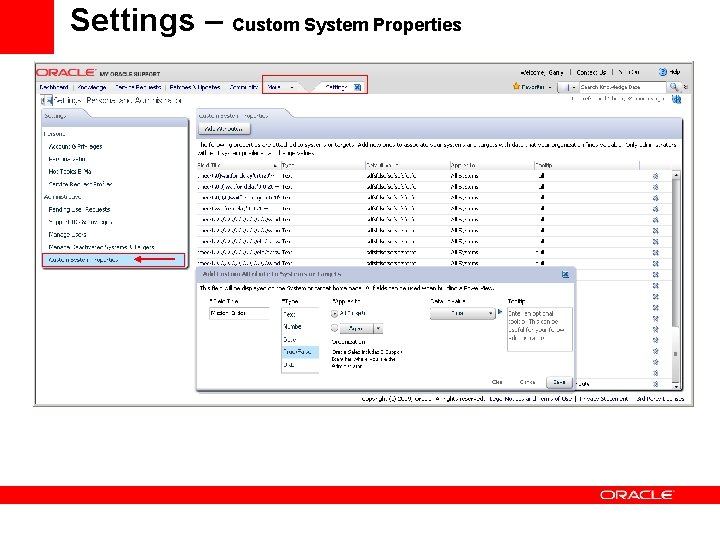The image size is (720, 540).
Task: Click the Search Knowledge Base field
Action: pyautogui.click(x=622, y=87)
